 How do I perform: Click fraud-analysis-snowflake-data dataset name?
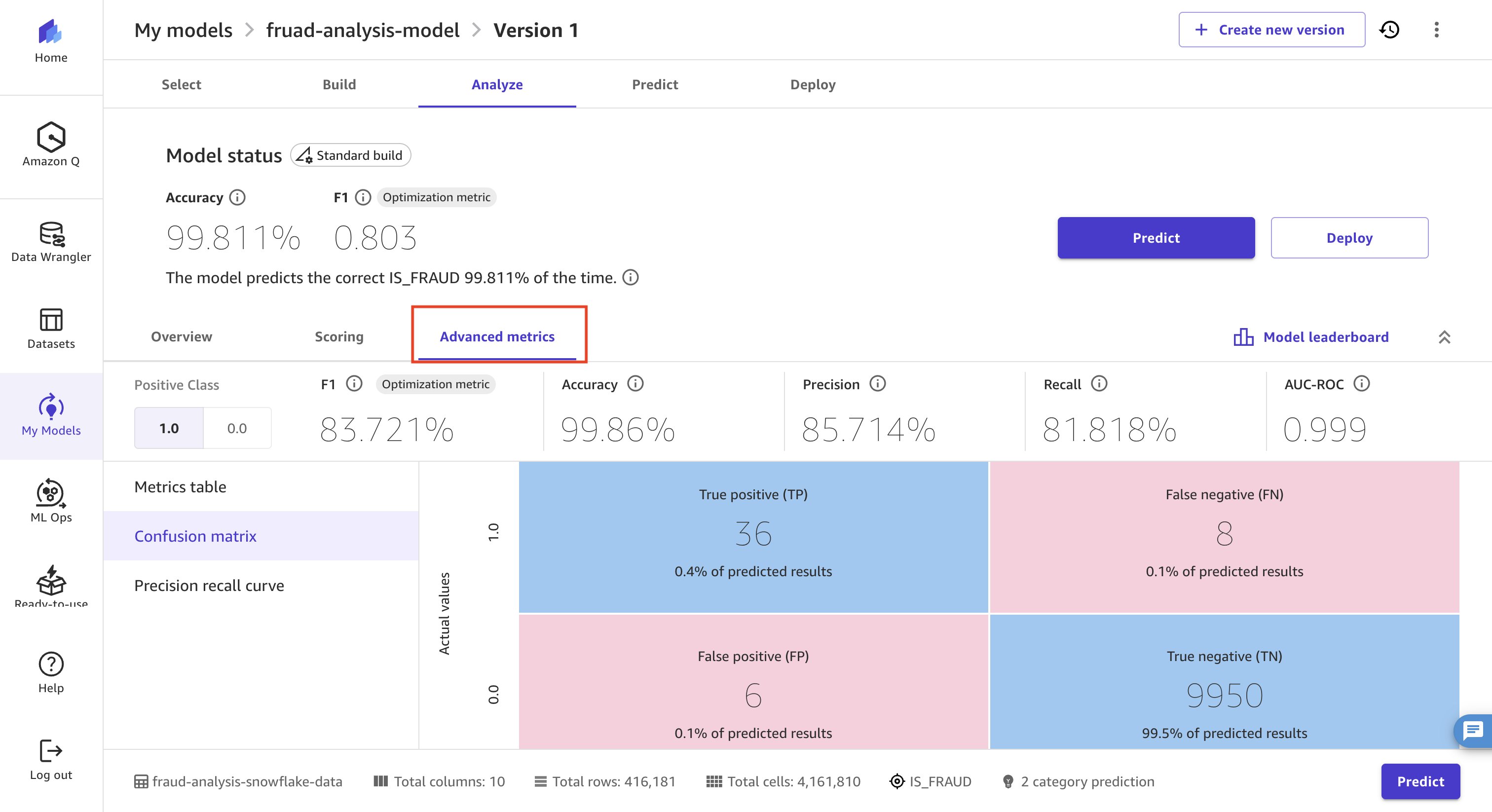(247, 781)
